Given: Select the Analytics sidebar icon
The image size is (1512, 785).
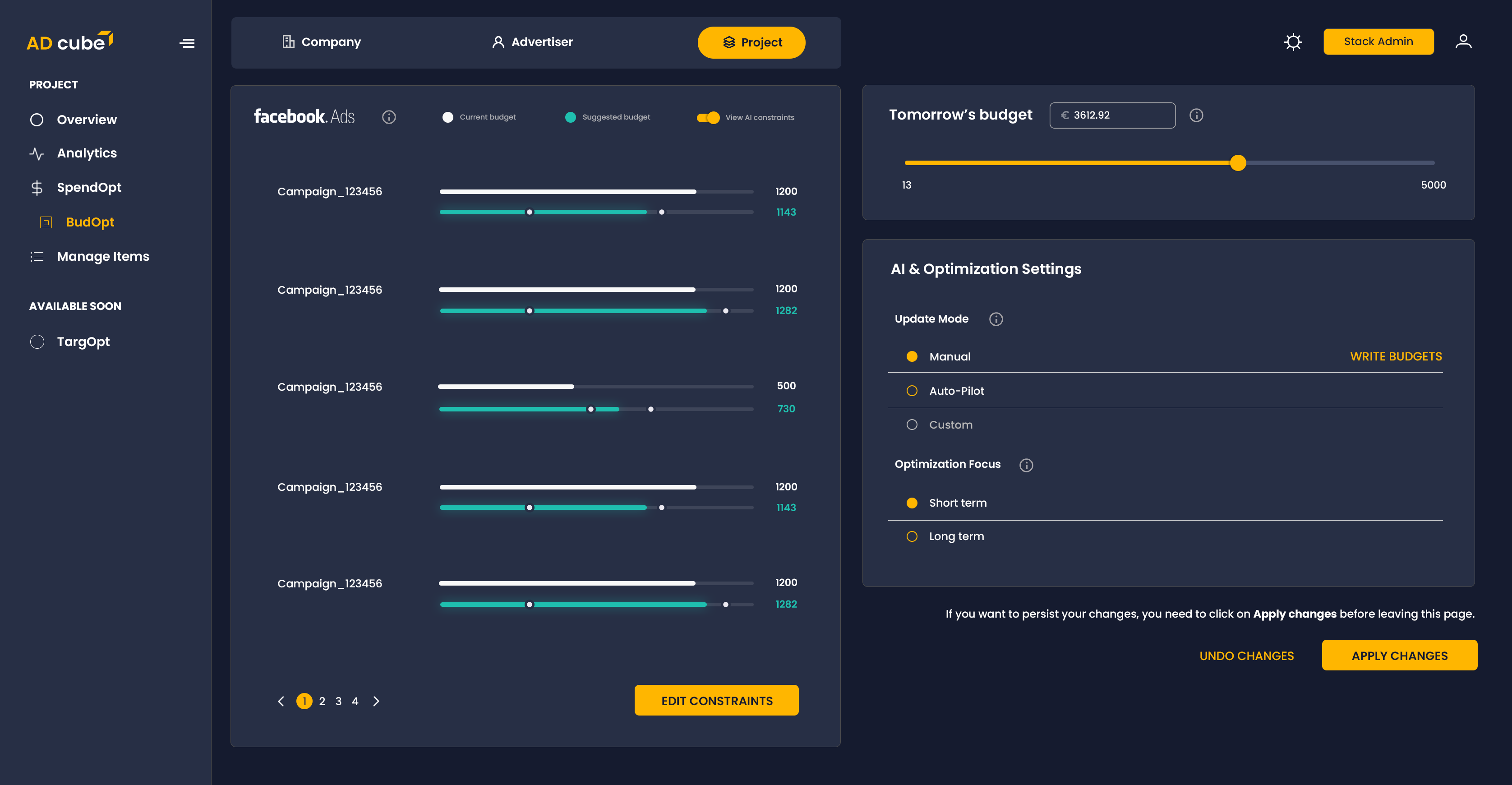Looking at the screenshot, I should point(37,153).
